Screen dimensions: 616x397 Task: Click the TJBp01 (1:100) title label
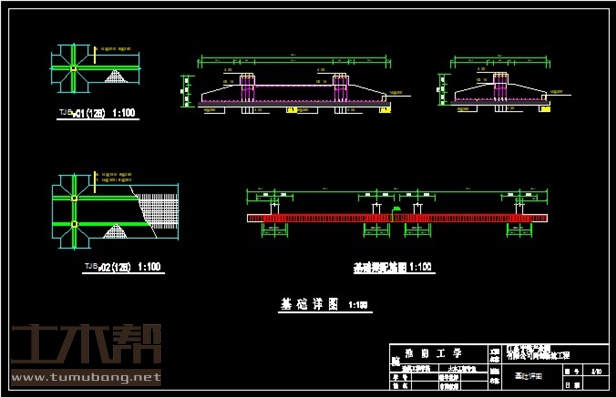pos(97,113)
